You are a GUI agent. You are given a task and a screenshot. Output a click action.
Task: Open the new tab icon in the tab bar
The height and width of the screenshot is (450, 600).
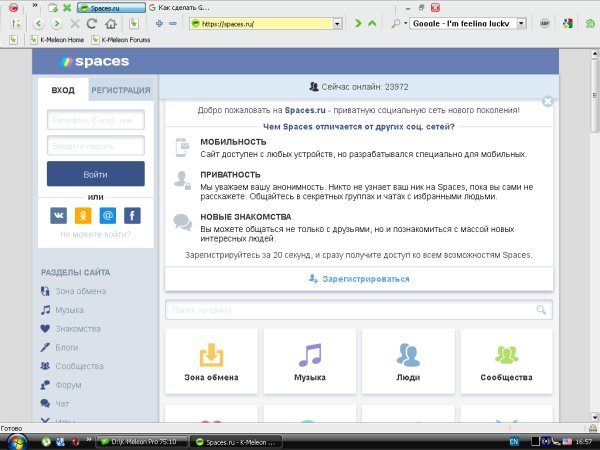tap(53, 7)
